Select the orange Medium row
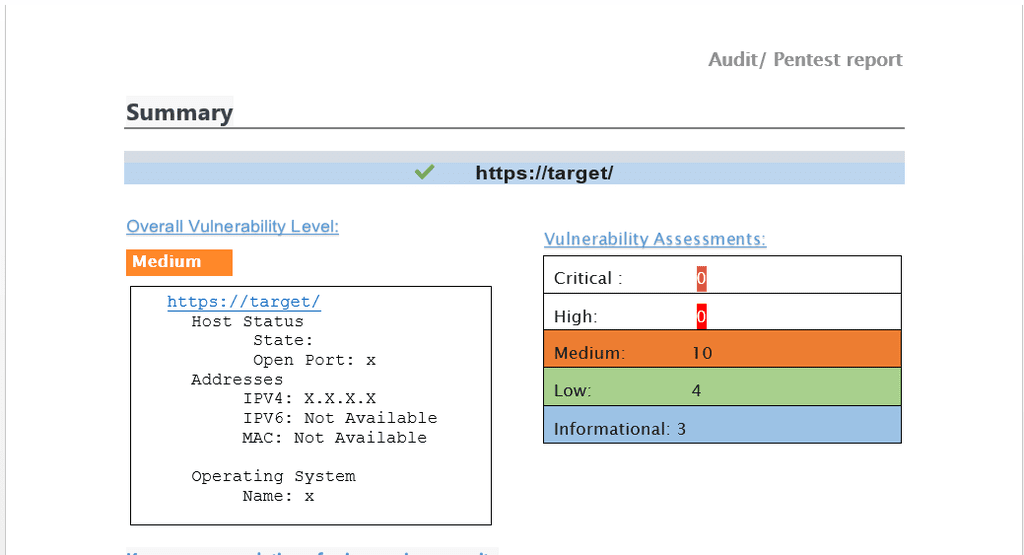1024x555 pixels. click(x=722, y=352)
